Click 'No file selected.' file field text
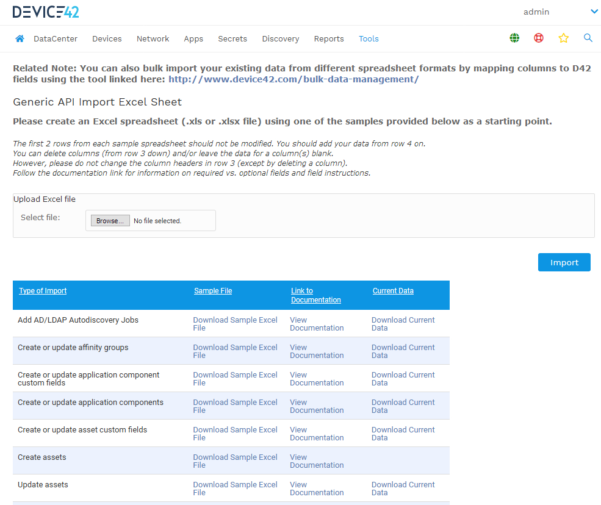Screen dimensions: 601x505 point(157,221)
